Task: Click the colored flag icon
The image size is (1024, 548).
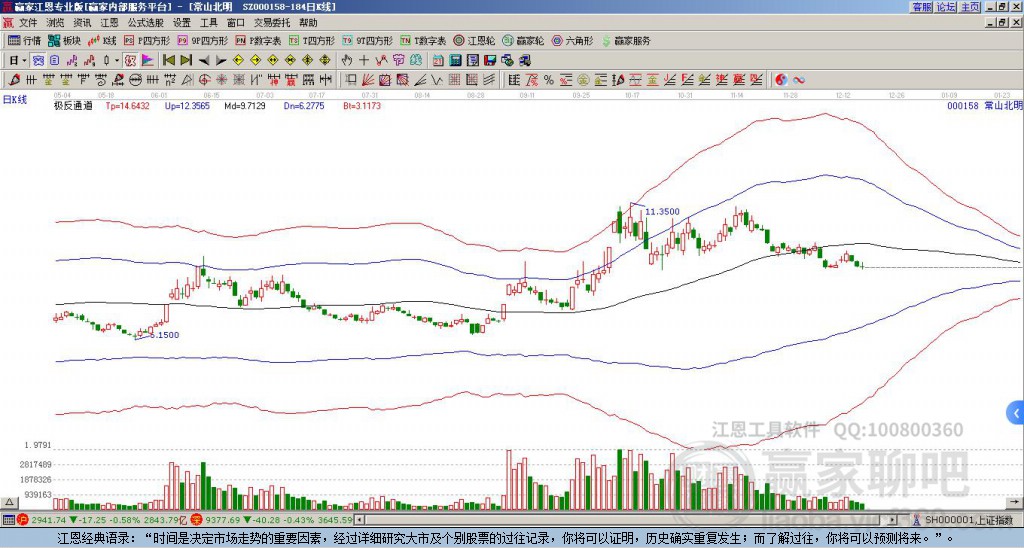Action: [148, 61]
